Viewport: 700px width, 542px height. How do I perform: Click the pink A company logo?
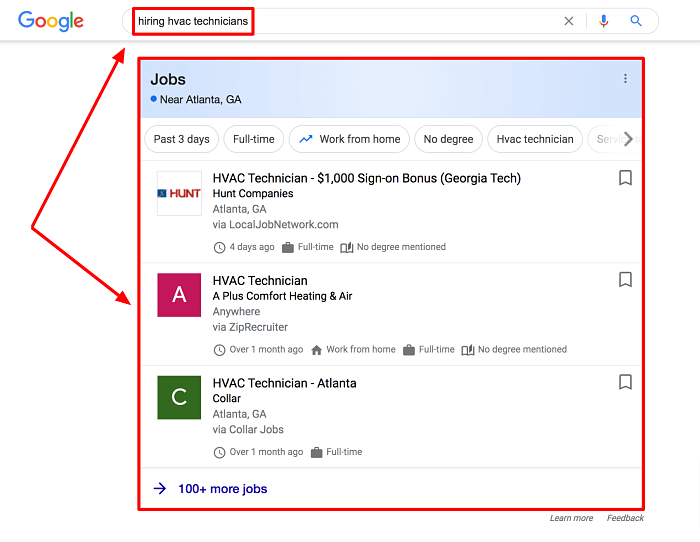(x=179, y=295)
